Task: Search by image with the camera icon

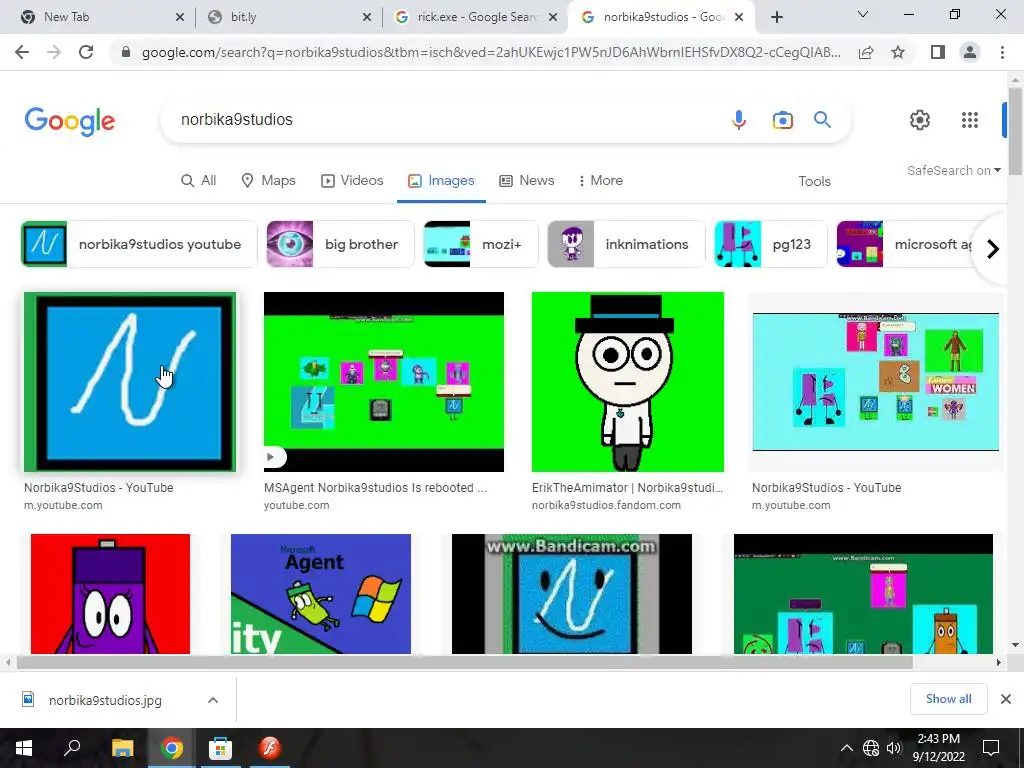Action: (782, 120)
